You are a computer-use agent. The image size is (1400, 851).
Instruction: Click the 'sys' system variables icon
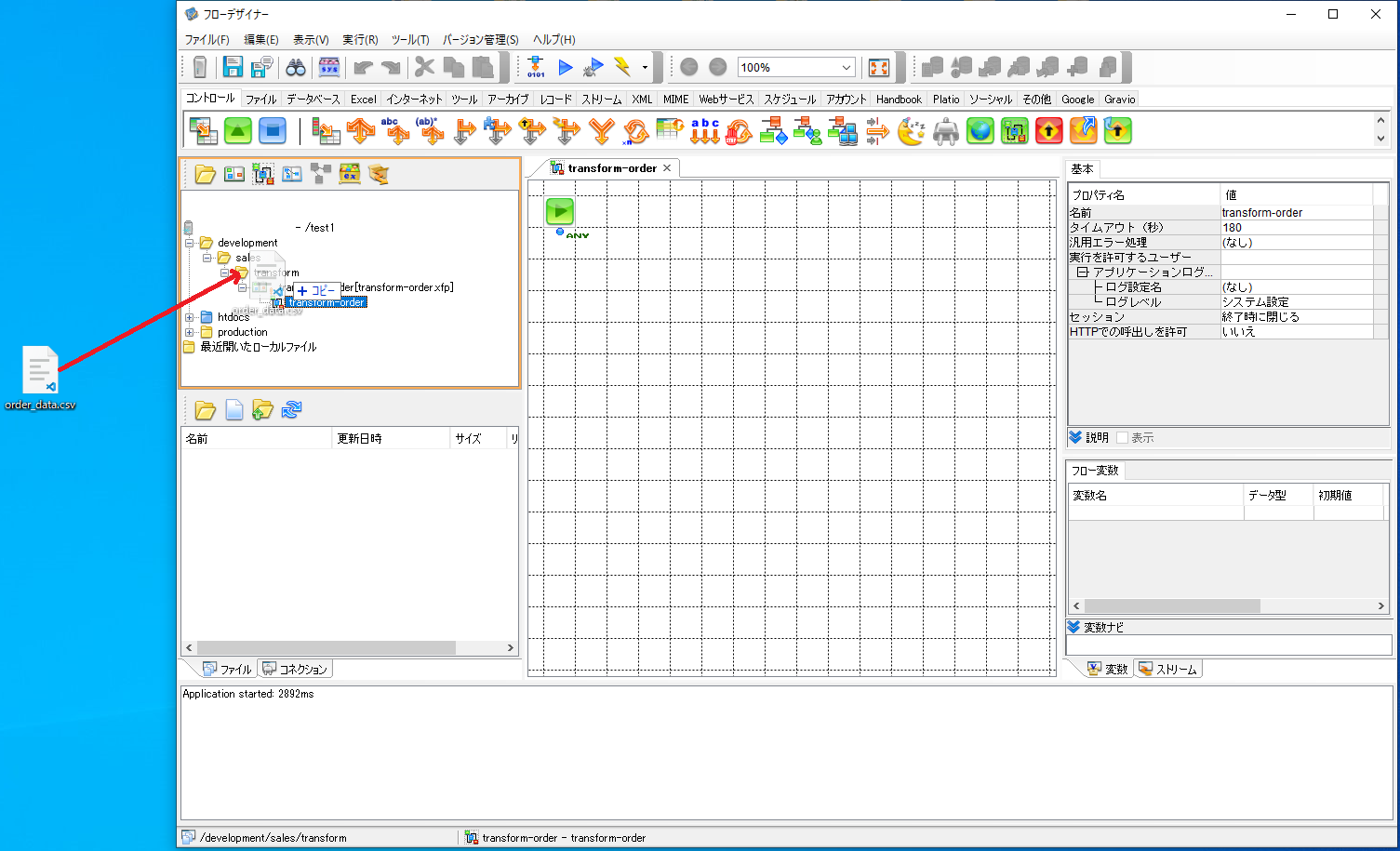pyautogui.click(x=329, y=67)
